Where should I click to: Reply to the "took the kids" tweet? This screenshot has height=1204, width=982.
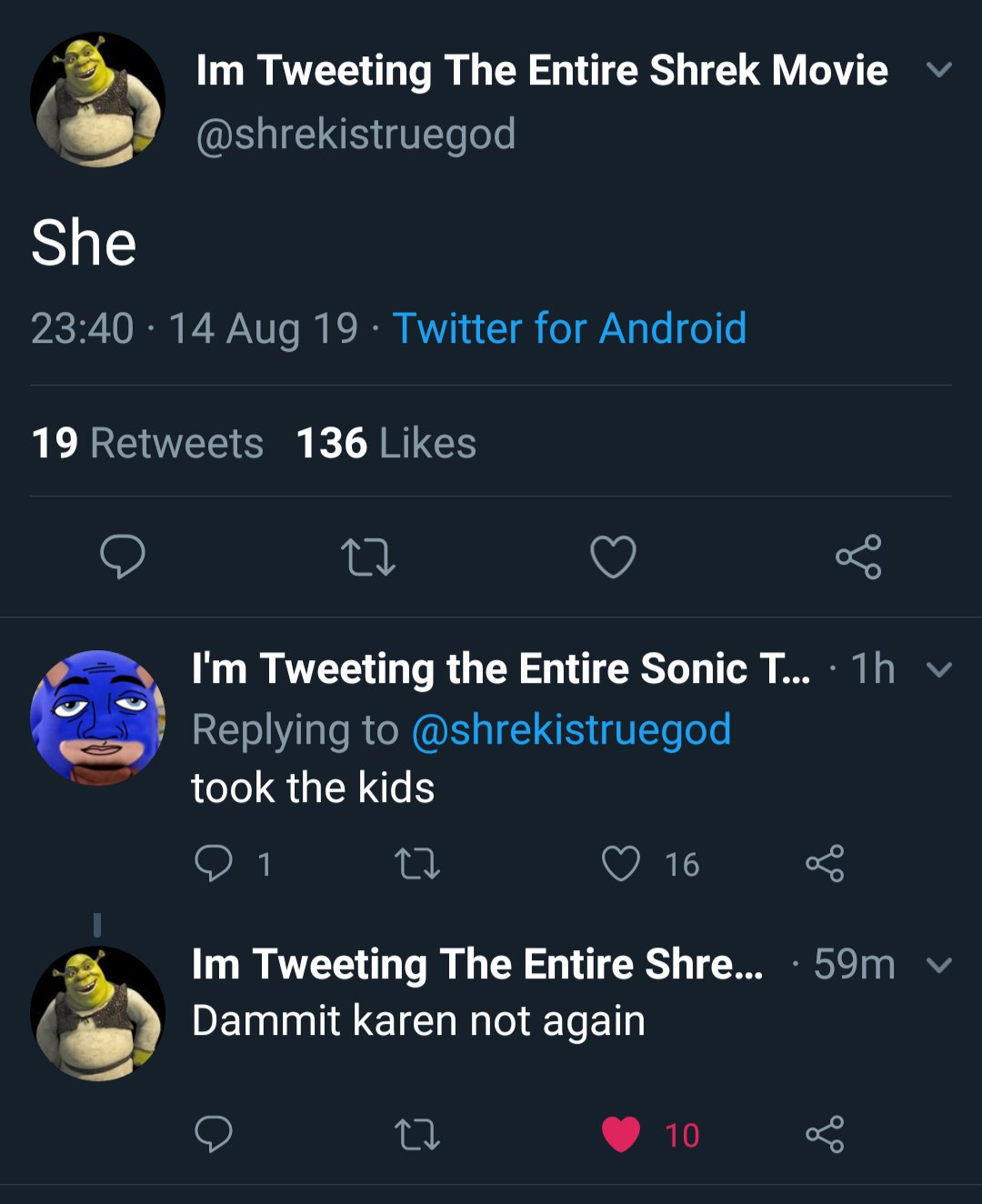tap(214, 863)
